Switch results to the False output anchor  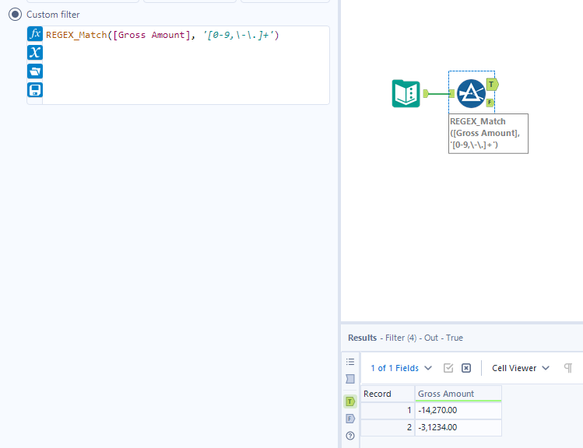click(350, 419)
